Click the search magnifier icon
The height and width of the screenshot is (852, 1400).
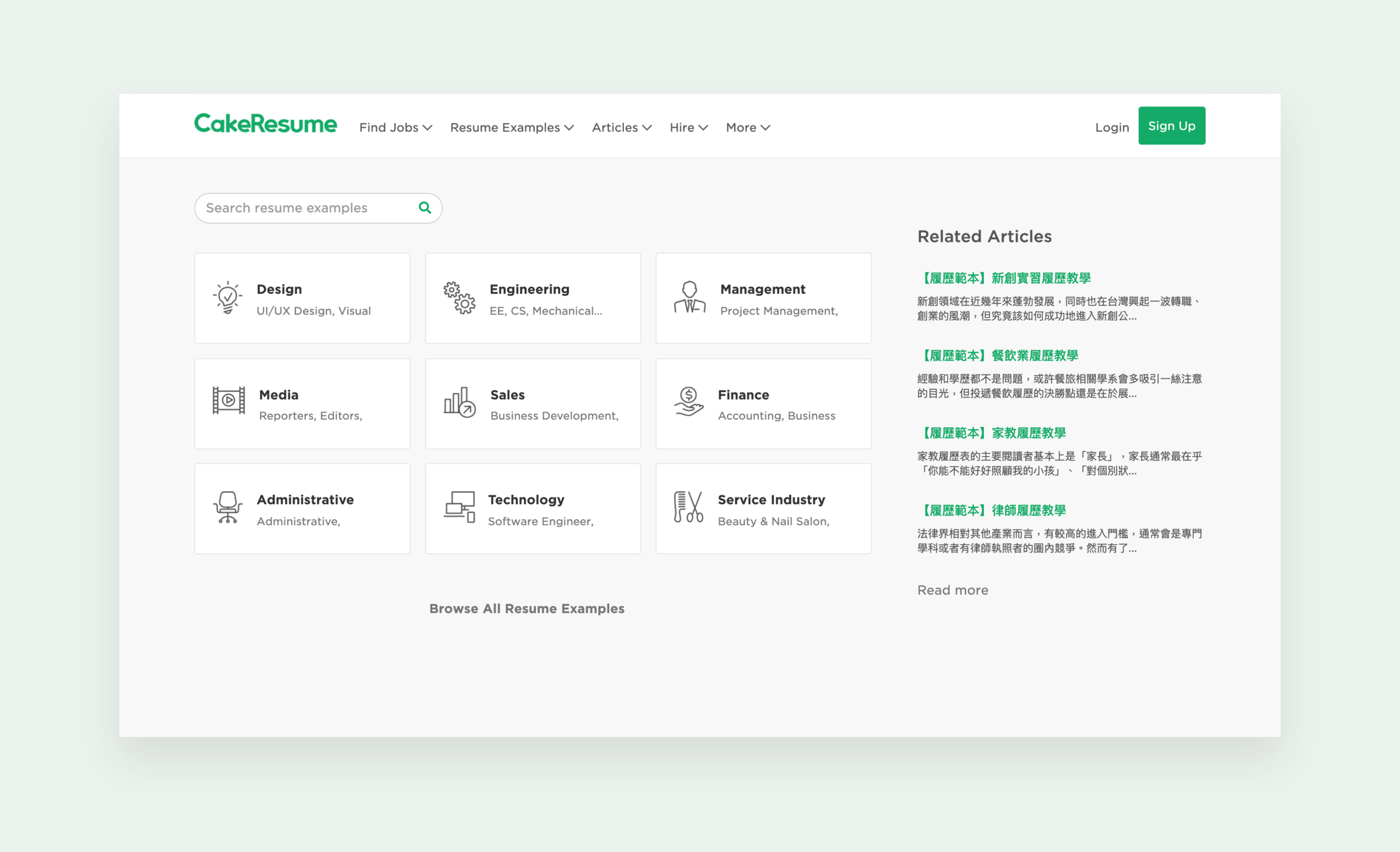pyautogui.click(x=424, y=208)
